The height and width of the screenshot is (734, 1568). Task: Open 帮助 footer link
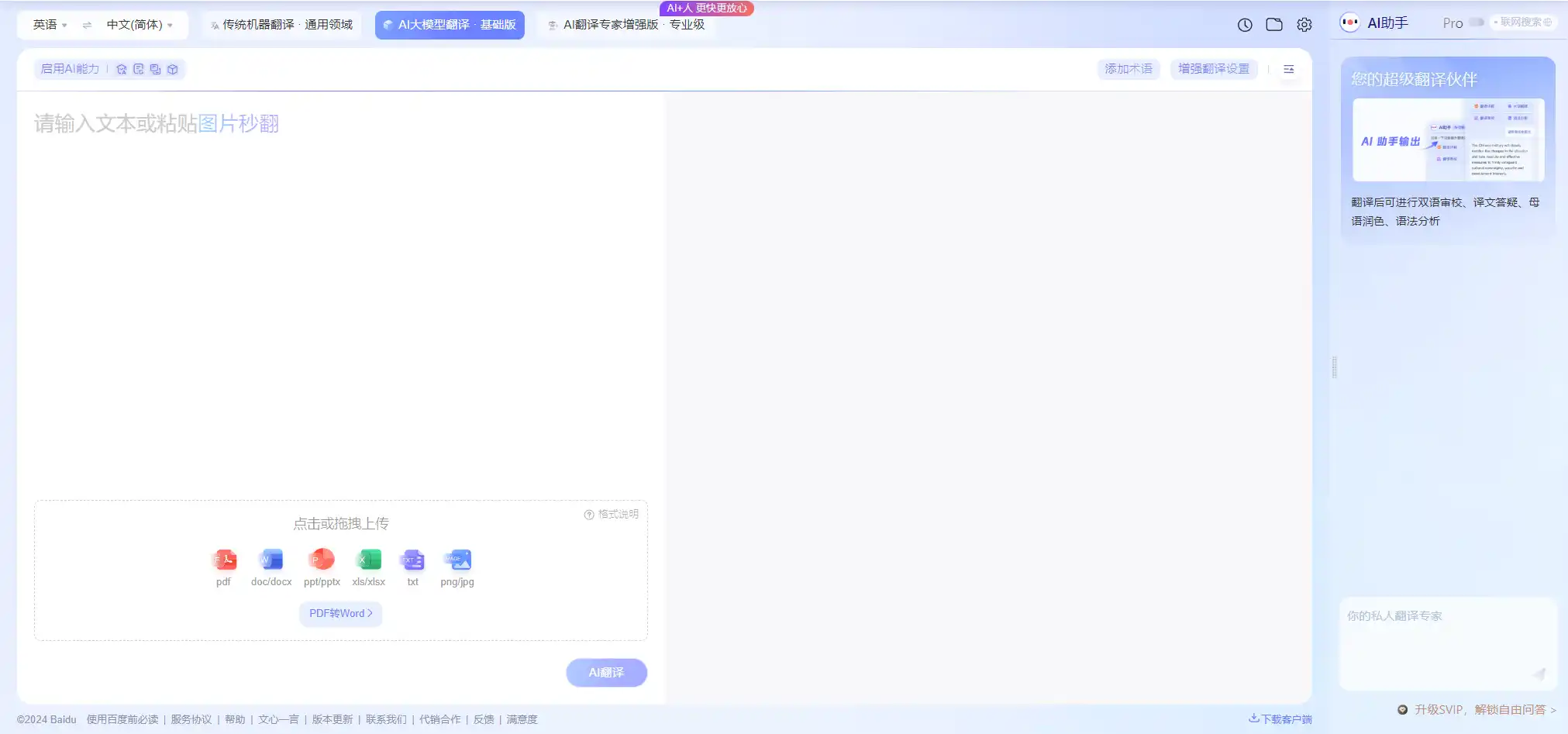235,719
